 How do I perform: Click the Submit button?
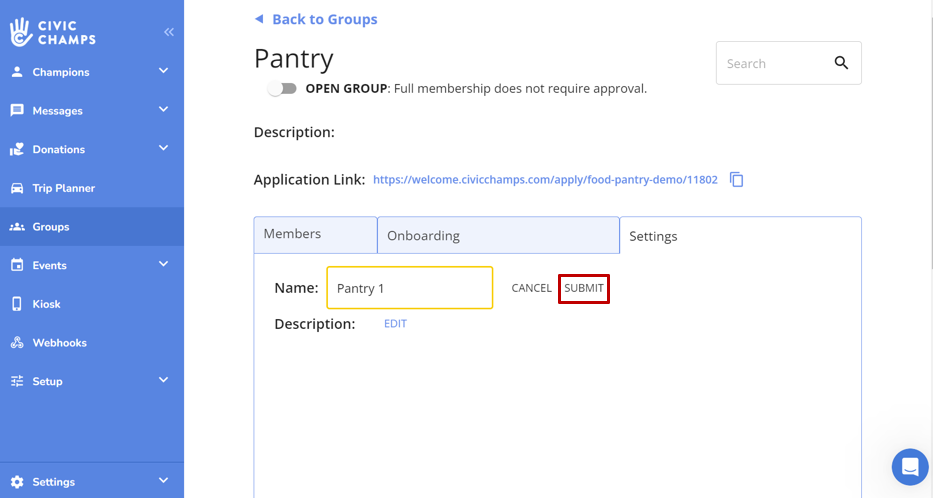pos(584,288)
